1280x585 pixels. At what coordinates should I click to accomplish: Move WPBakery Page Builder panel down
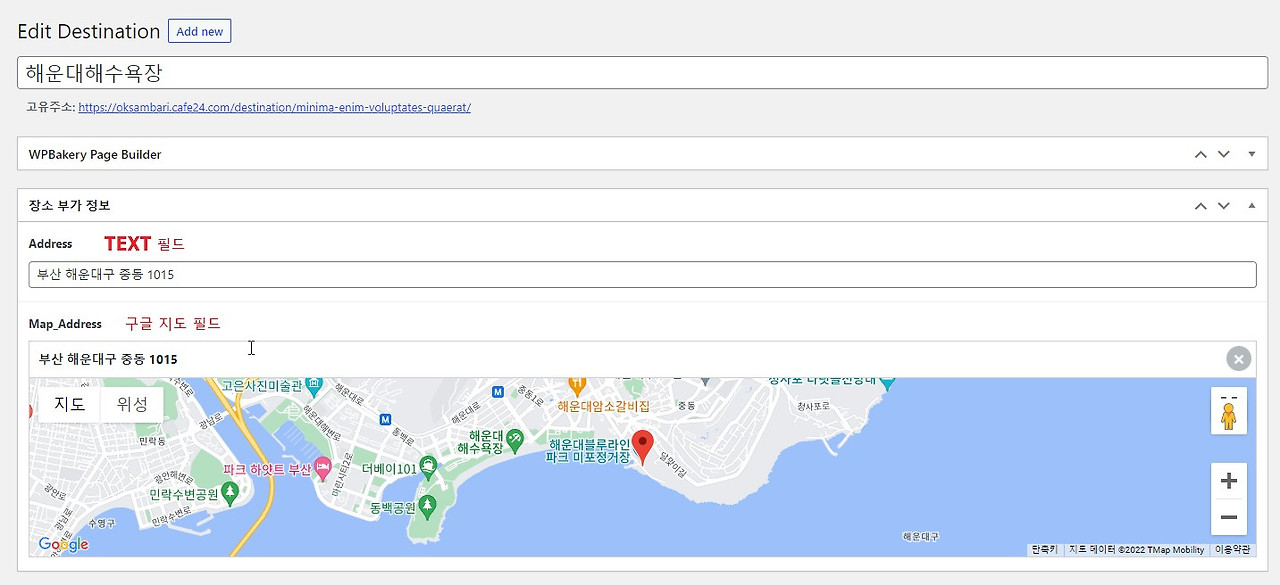coord(1224,154)
